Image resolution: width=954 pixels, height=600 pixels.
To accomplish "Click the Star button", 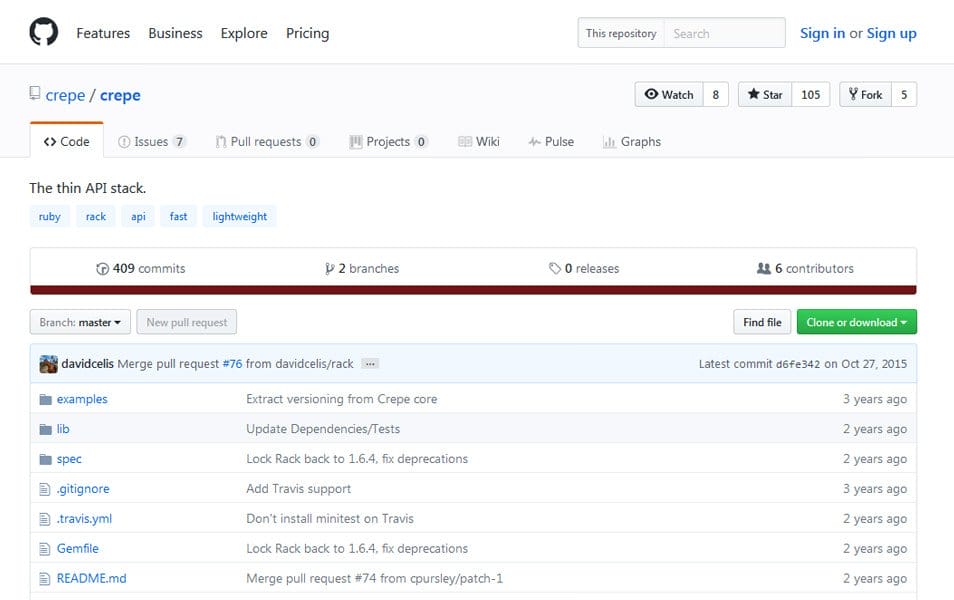I will [x=765, y=94].
